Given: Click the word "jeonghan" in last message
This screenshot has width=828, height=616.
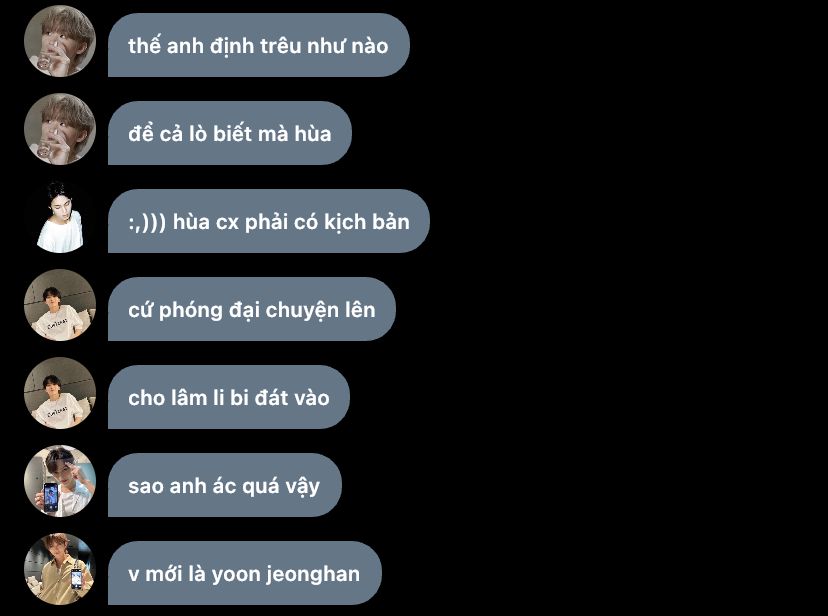Looking at the screenshot, I should (313, 575).
